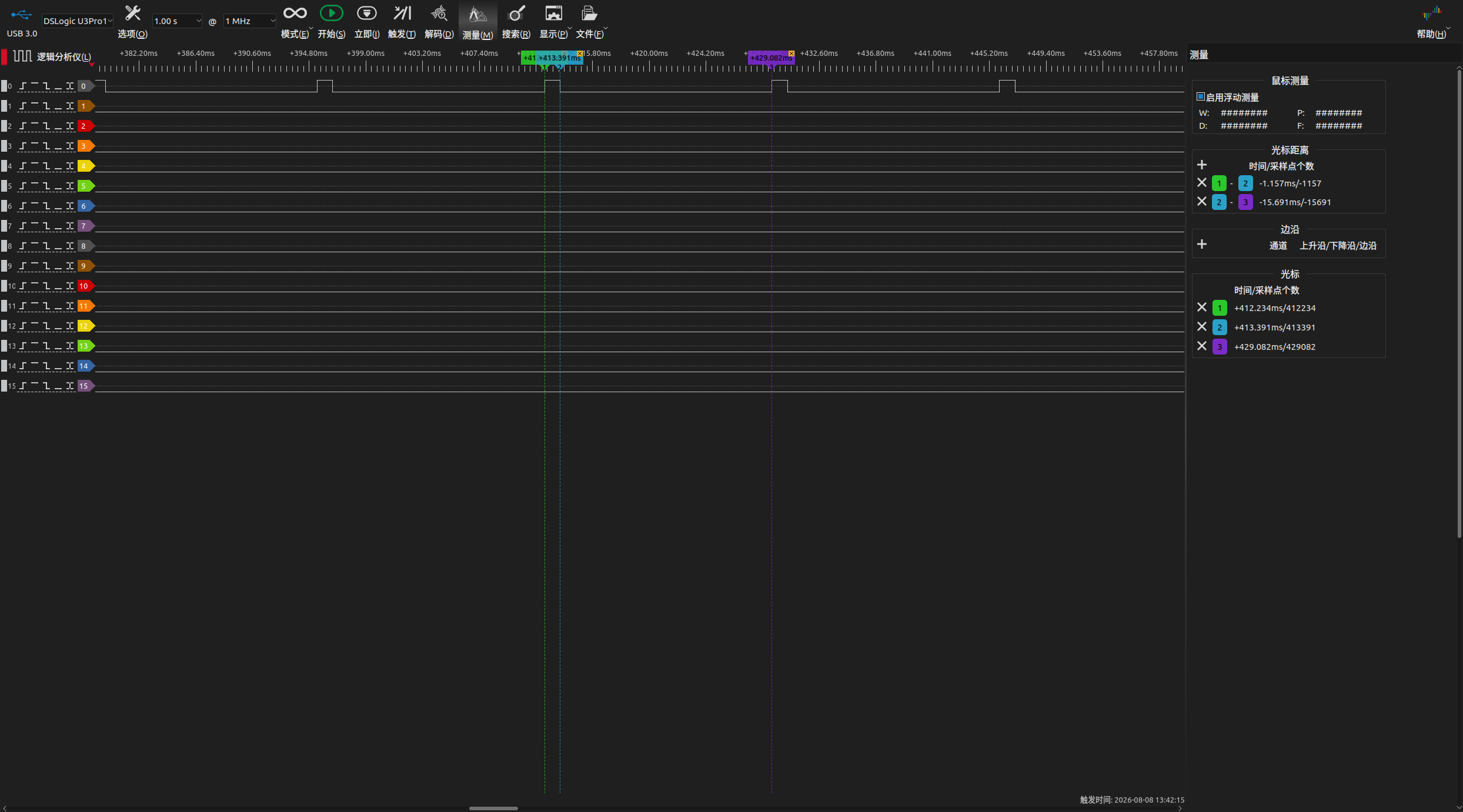Toggle the 测量(M) measurement panel icon

477,14
